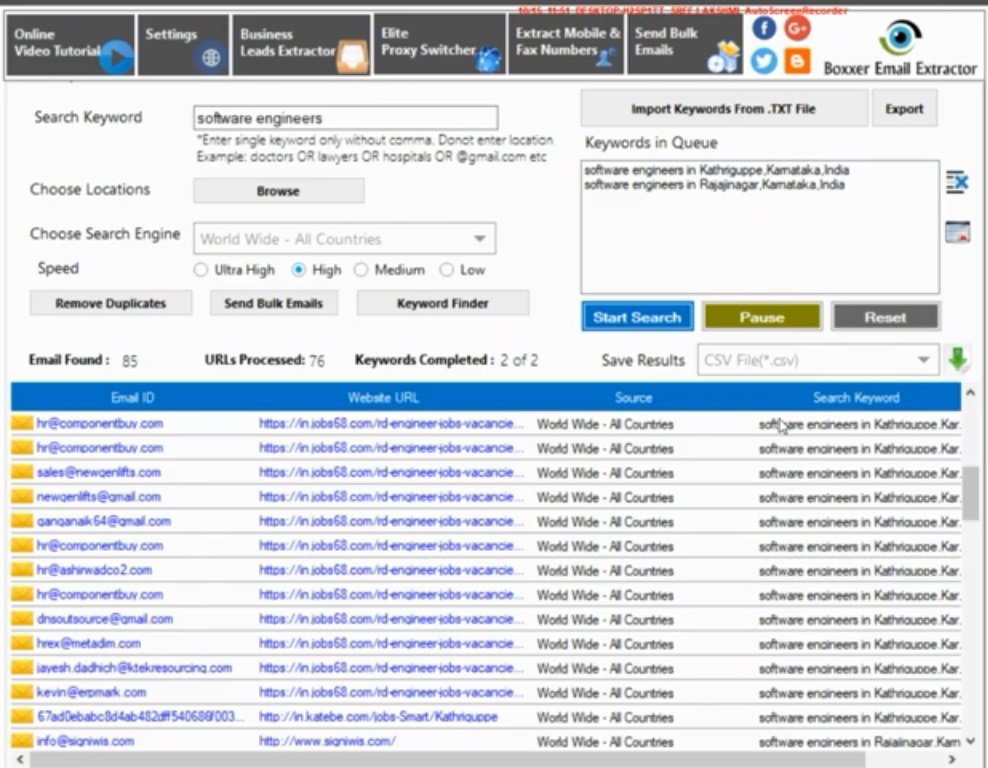Open the Save Results CSV file dropdown
The image size is (988, 768).
(818, 360)
